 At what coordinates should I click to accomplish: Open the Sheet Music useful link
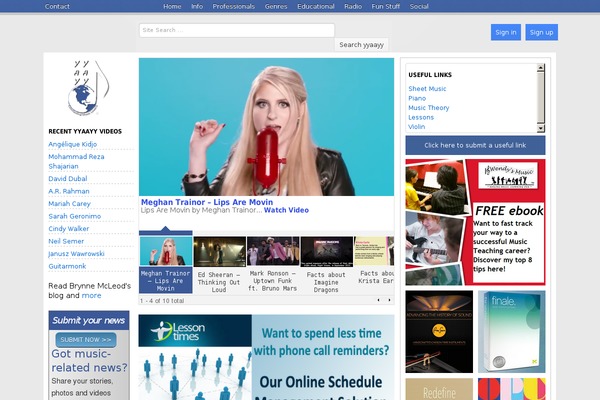(x=427, y=88)
